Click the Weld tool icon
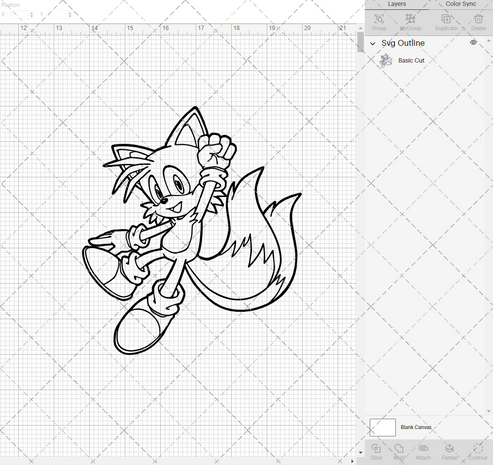The width and height of the screenshot is (493, 465). tap(399, 448)
